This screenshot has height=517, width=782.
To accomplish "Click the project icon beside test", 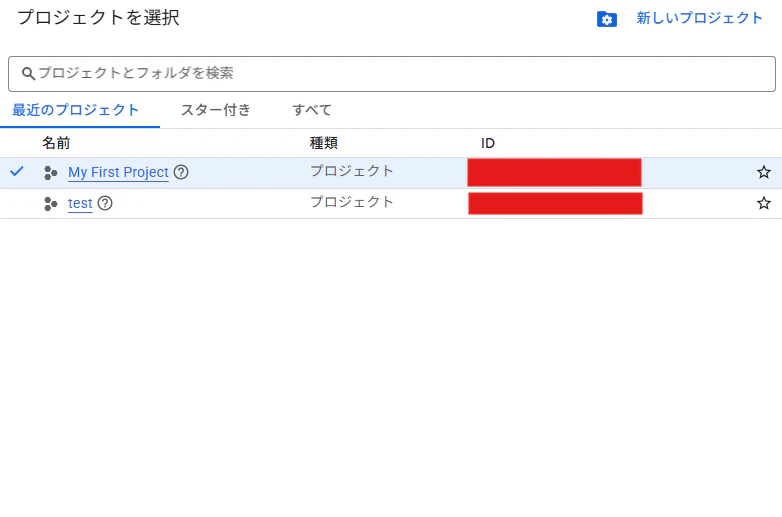I will coord(50,203).
